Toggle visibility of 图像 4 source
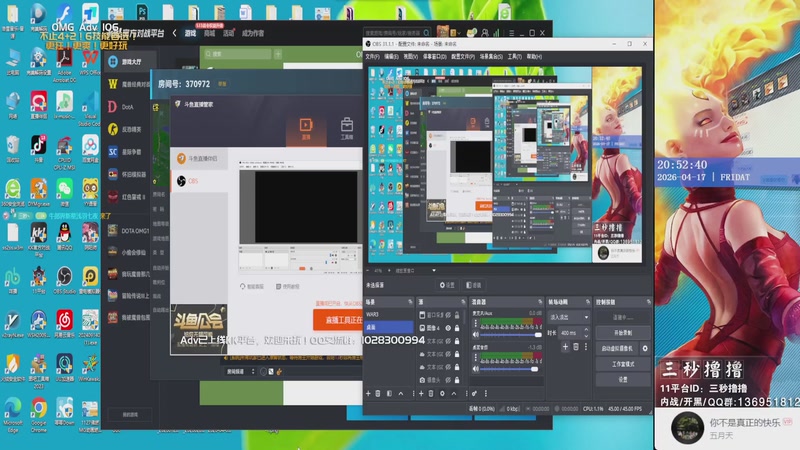The image size is (800, 450). [448, 328]
